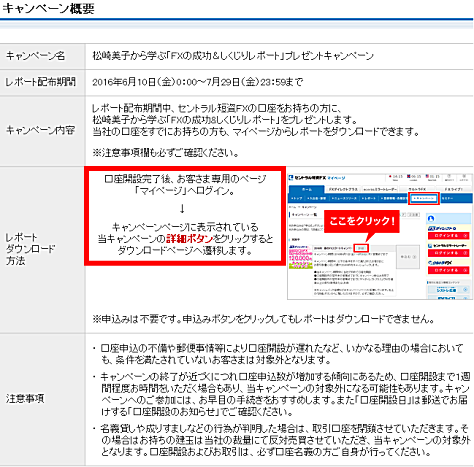This screenshot has width=474, height=467.
Task: Click the ホーム tab in embedded screenshot
Action: tap(307, 189)
